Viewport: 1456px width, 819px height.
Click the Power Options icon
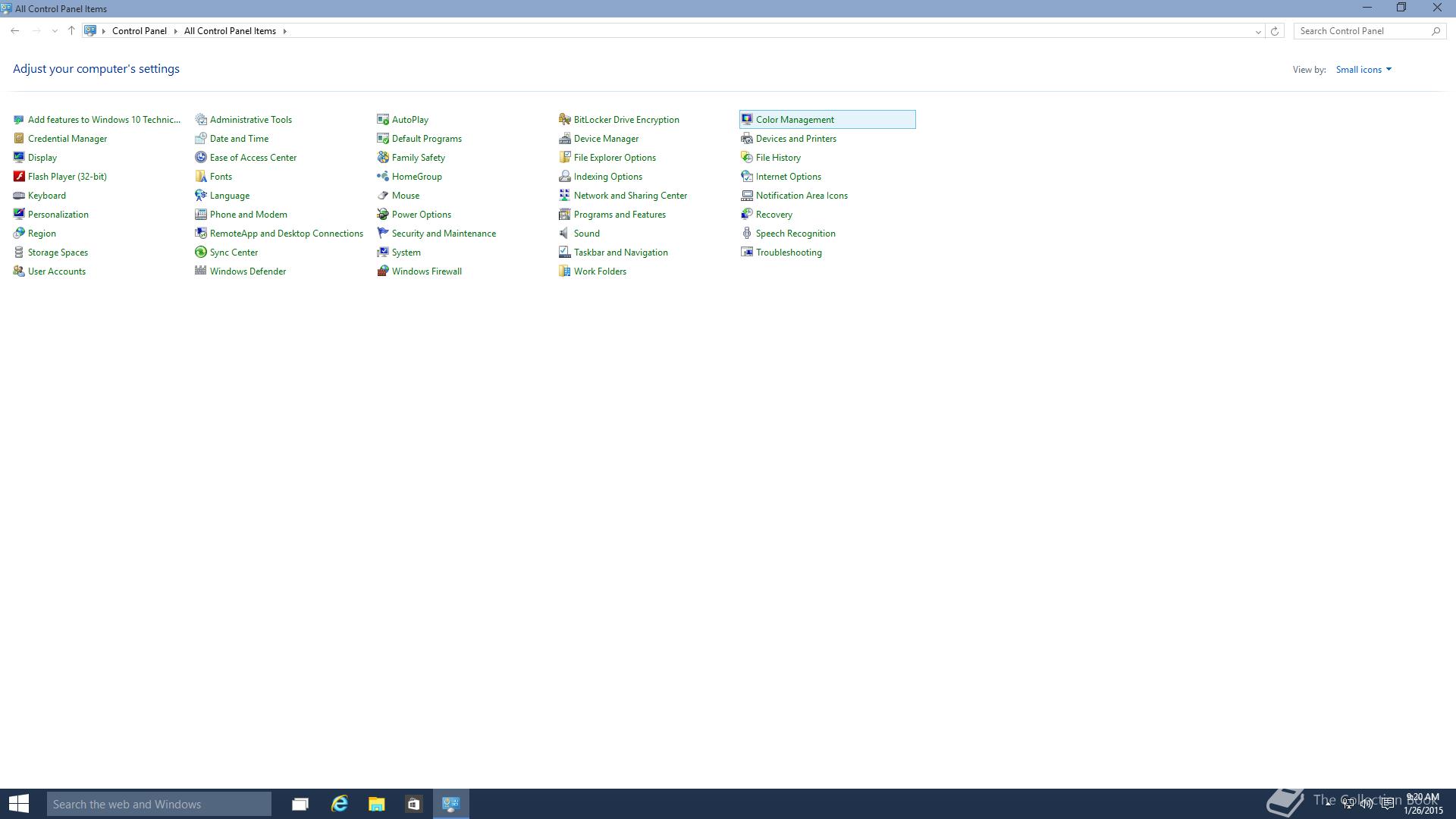[383, 214]
